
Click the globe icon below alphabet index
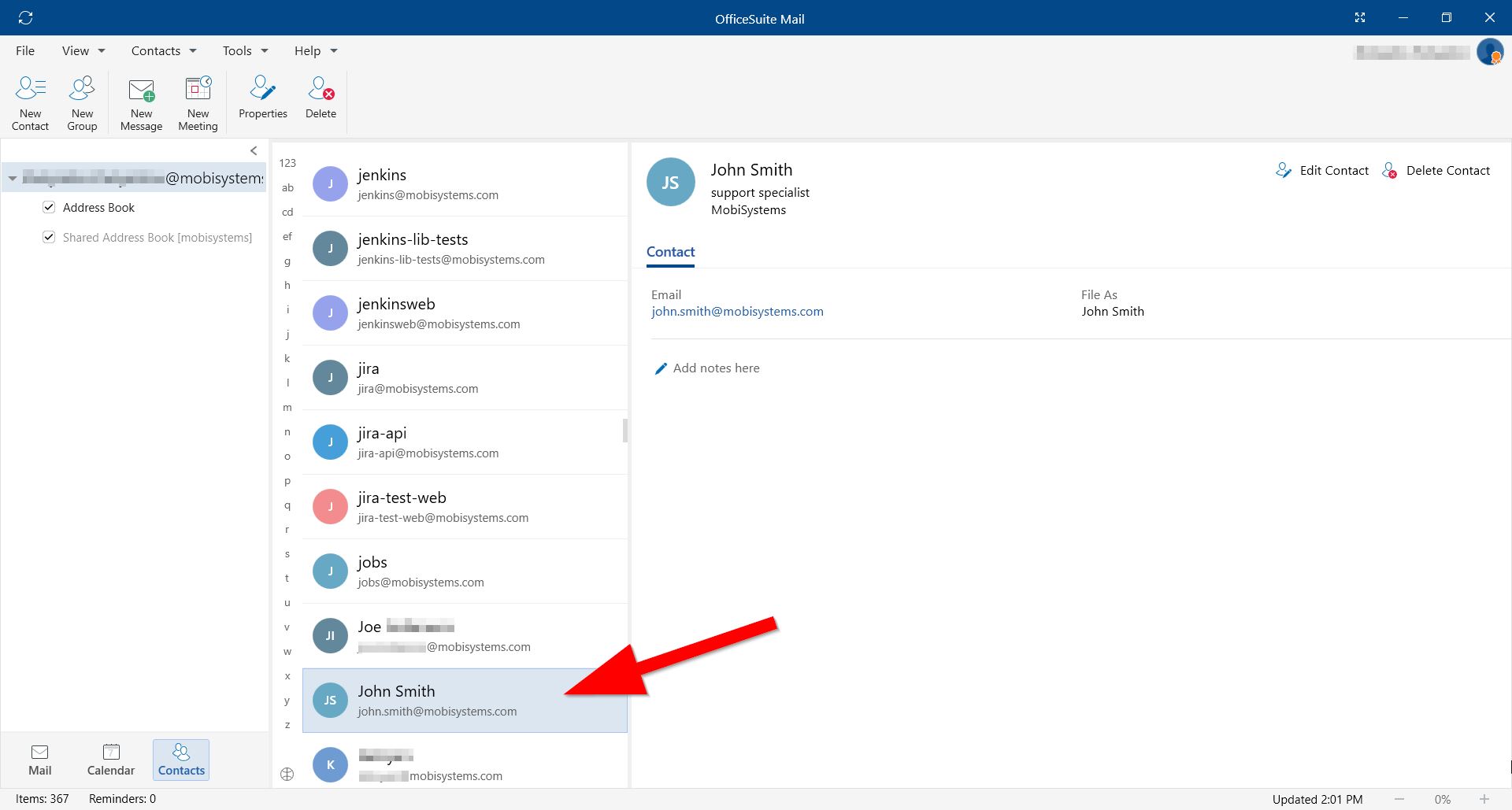coord(287,774)
